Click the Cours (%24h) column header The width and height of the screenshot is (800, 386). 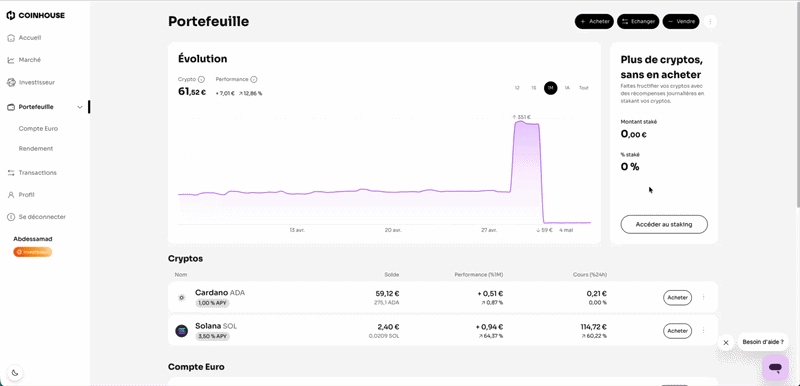pos(590,275)
